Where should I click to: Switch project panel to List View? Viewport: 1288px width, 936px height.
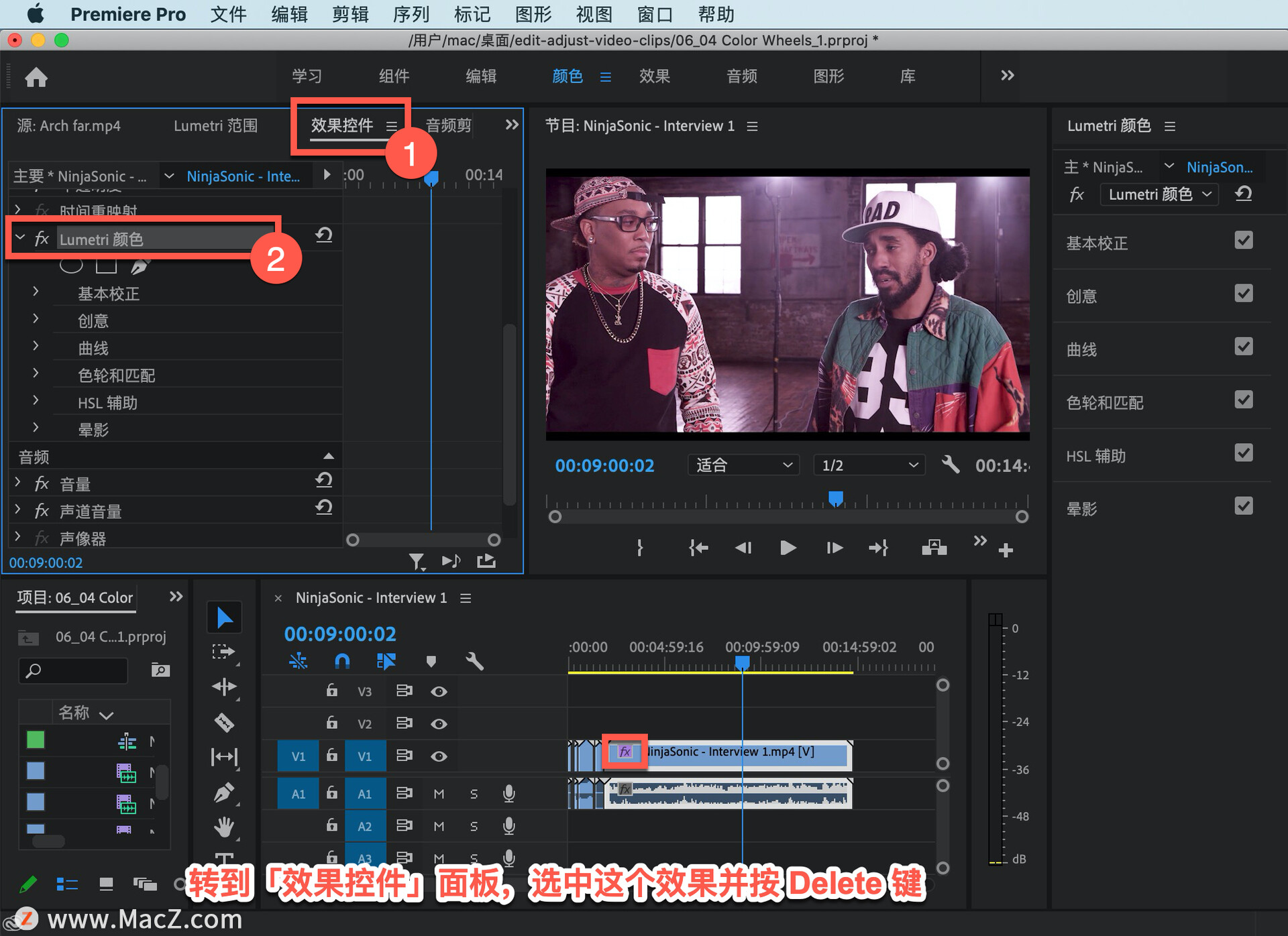pyautogui.click(x=67, y=884)
